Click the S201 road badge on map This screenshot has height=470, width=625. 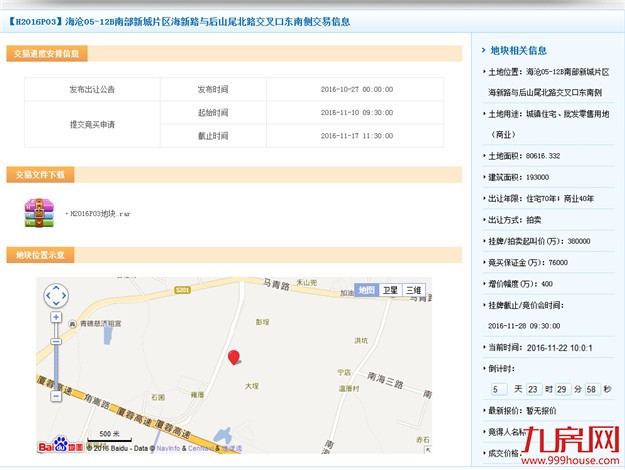pyautogui.click(x=182, y=290)
